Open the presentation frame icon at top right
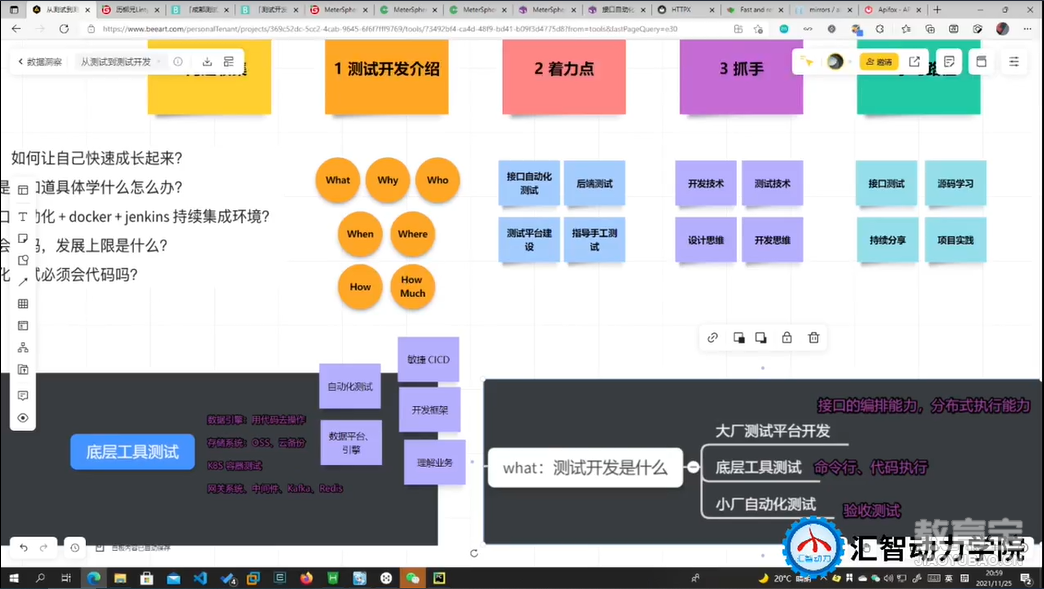 tap(981, 61)
